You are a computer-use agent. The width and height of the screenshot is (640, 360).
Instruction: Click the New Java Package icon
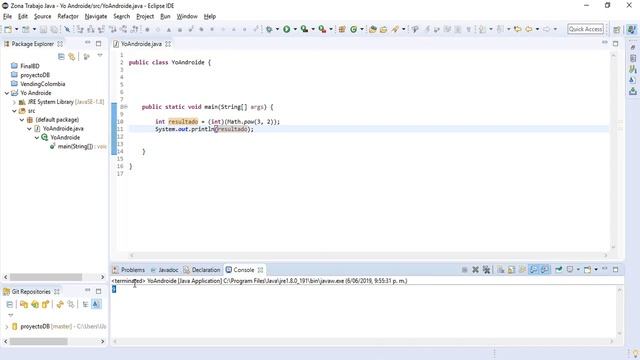[342, 29]
